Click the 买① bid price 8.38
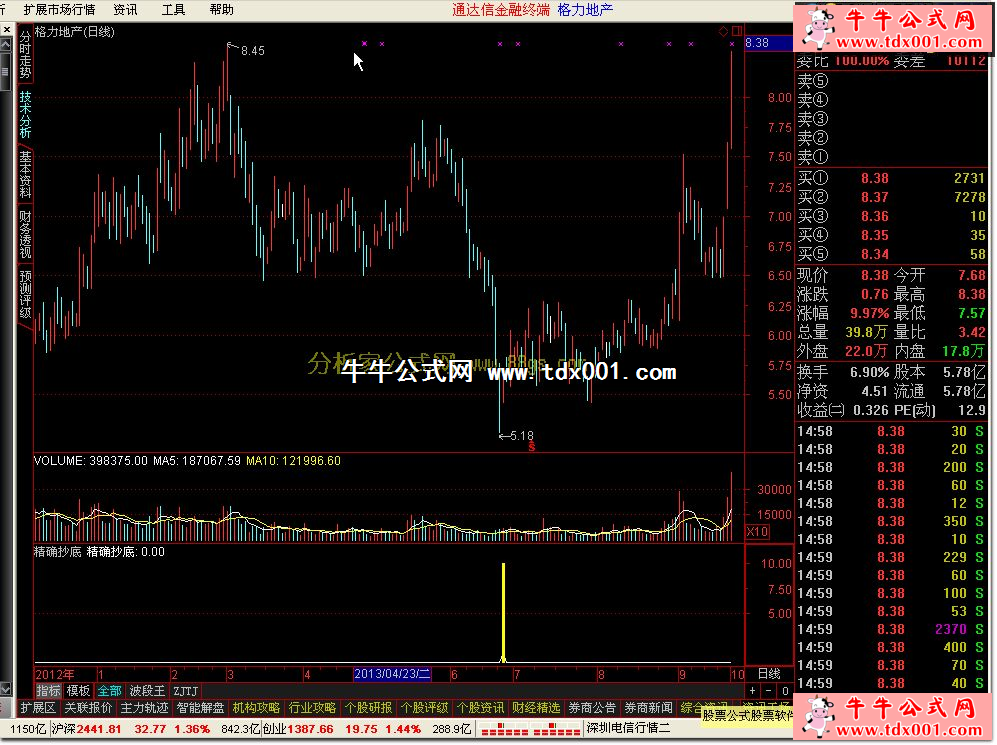Image resolution: width=997 pixels, height=745 pixels. [x=875, y=179]
